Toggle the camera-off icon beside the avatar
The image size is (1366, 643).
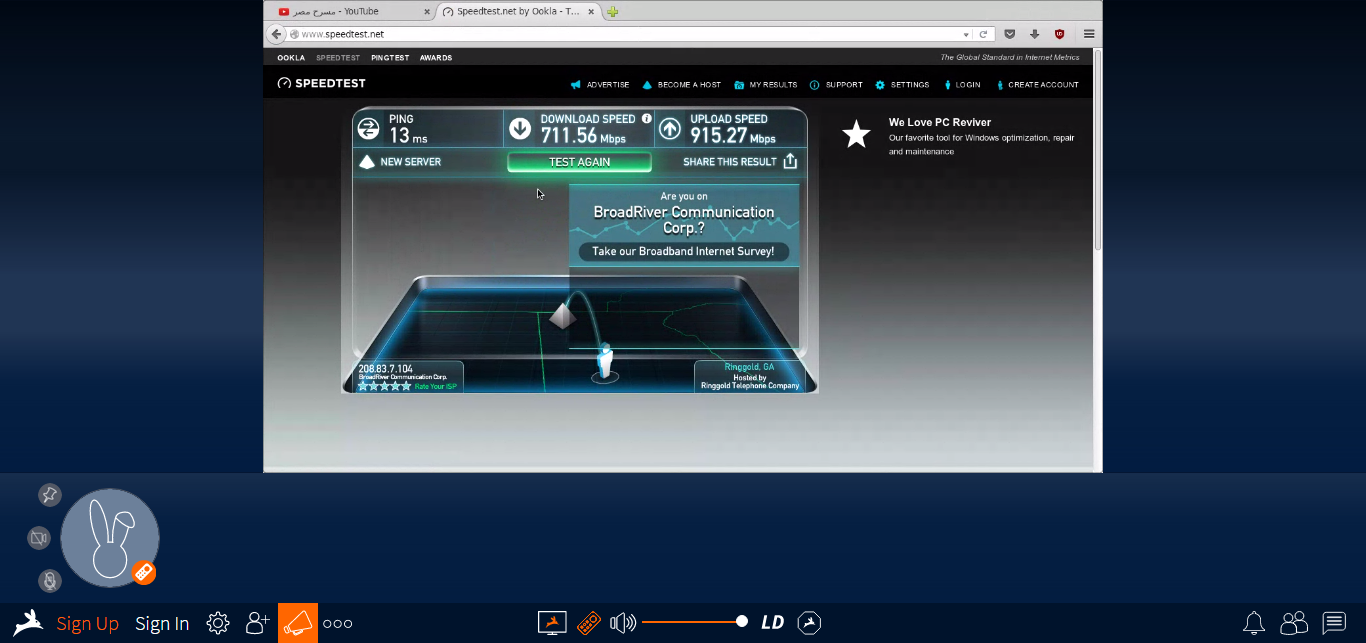(x=39, y=538)
